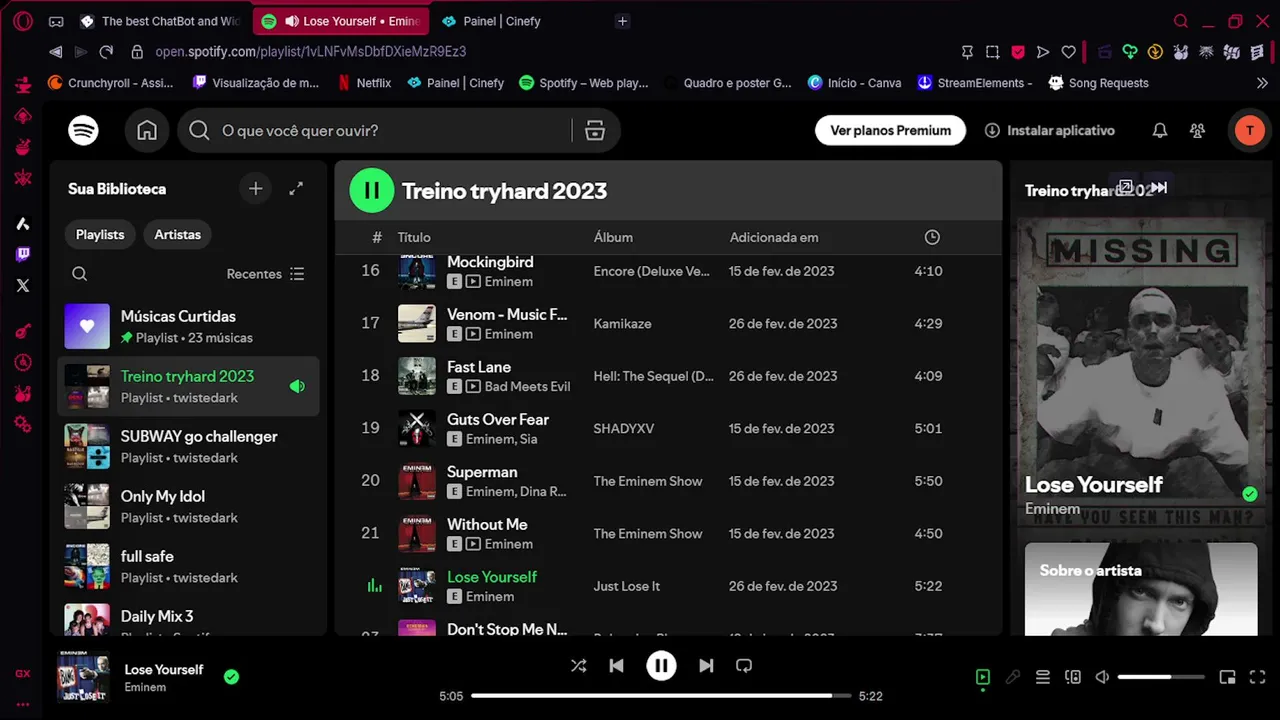This screenshot has height=720, width=1280.
Task: Open X in Opera sidebar
Action: (23, 286)
